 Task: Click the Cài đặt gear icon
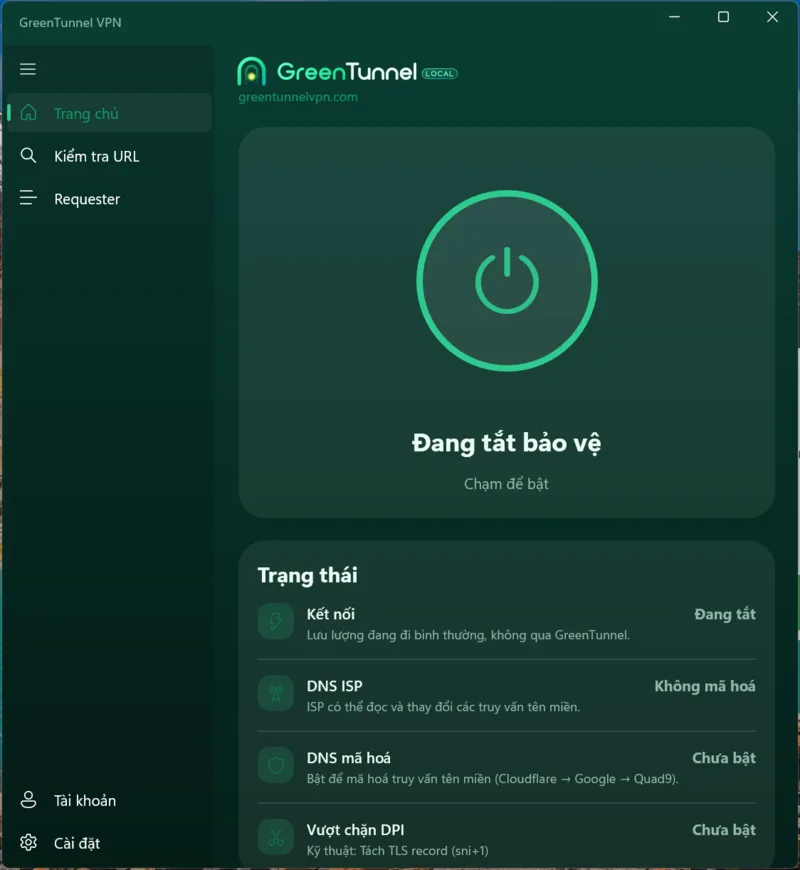tap(28, 842)
